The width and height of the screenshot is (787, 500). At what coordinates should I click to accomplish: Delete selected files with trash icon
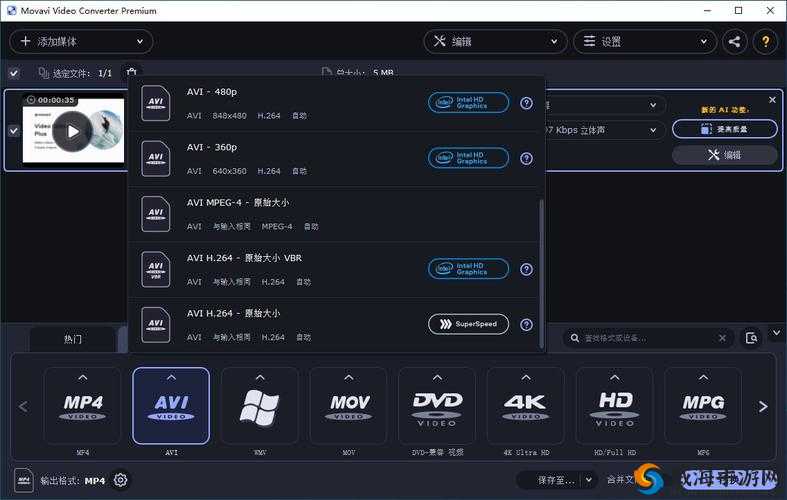[x=132, y=73]
